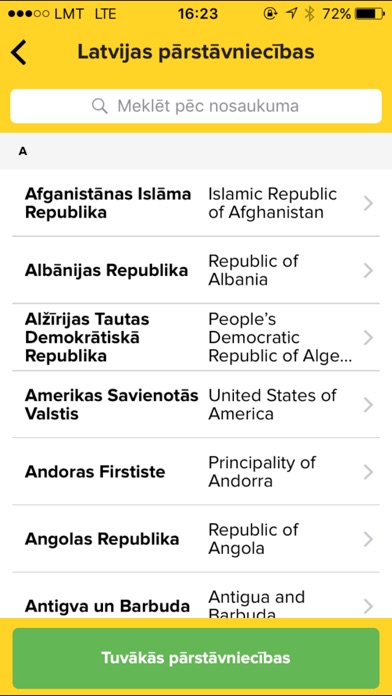Image resolution: width=392 pixels, height=696 pixels.
Task: Open chevron beside Principality of Andorra
Action: click(368, 472)
